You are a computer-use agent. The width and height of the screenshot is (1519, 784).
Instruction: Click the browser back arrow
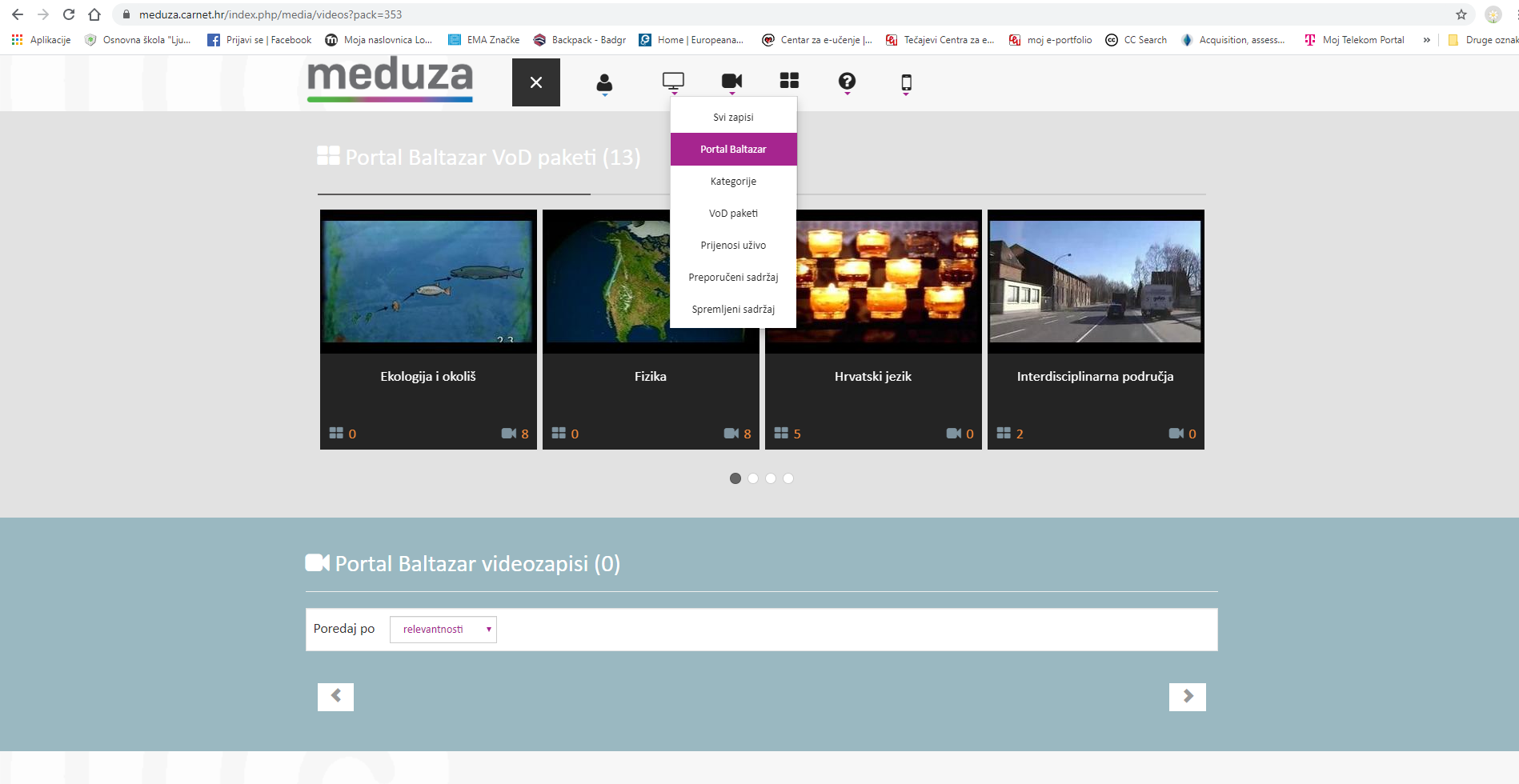(x=18, y=14)
